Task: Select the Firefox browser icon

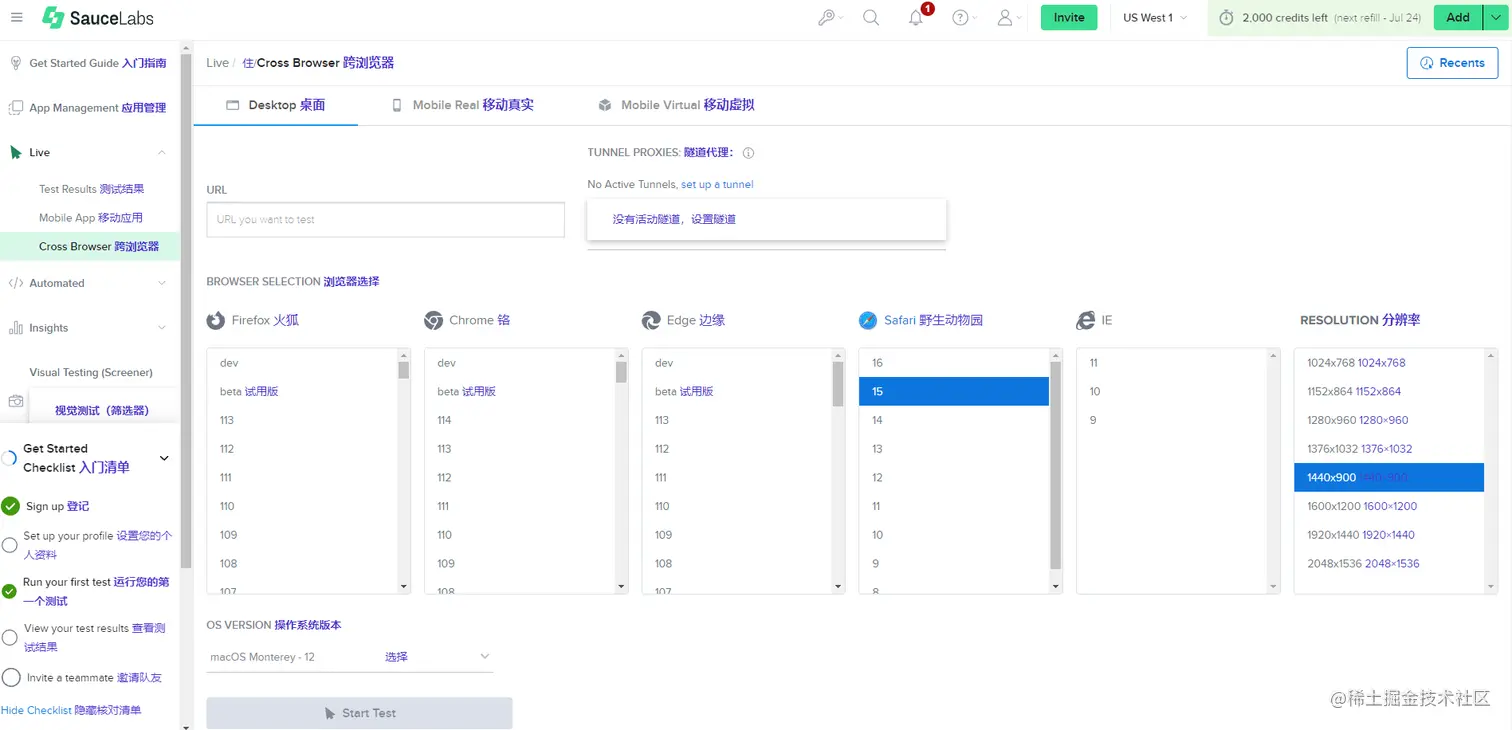Action: [x=216, y=321]
